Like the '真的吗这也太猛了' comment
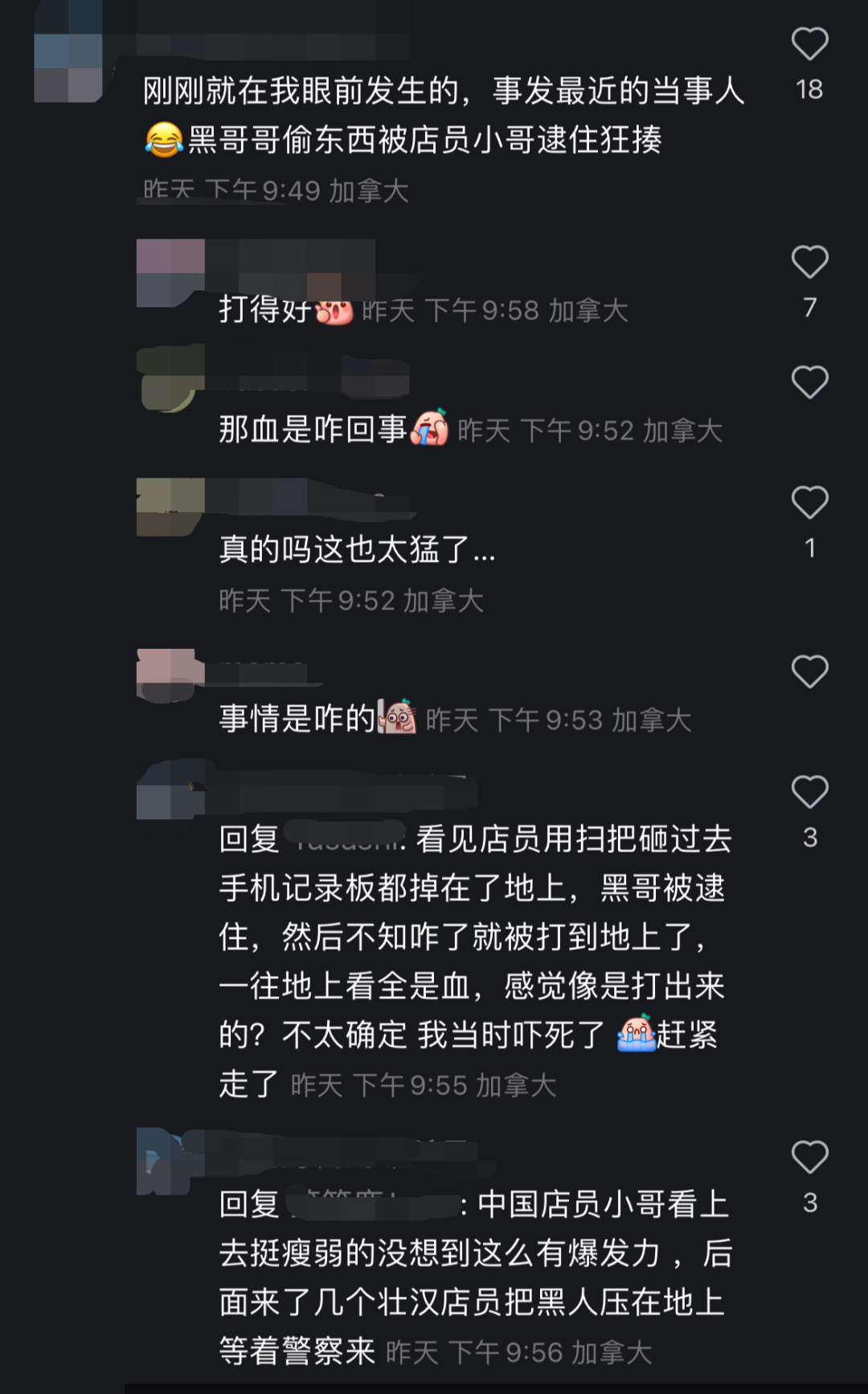This screenshot has height=1394, width=868. point(809,502)
